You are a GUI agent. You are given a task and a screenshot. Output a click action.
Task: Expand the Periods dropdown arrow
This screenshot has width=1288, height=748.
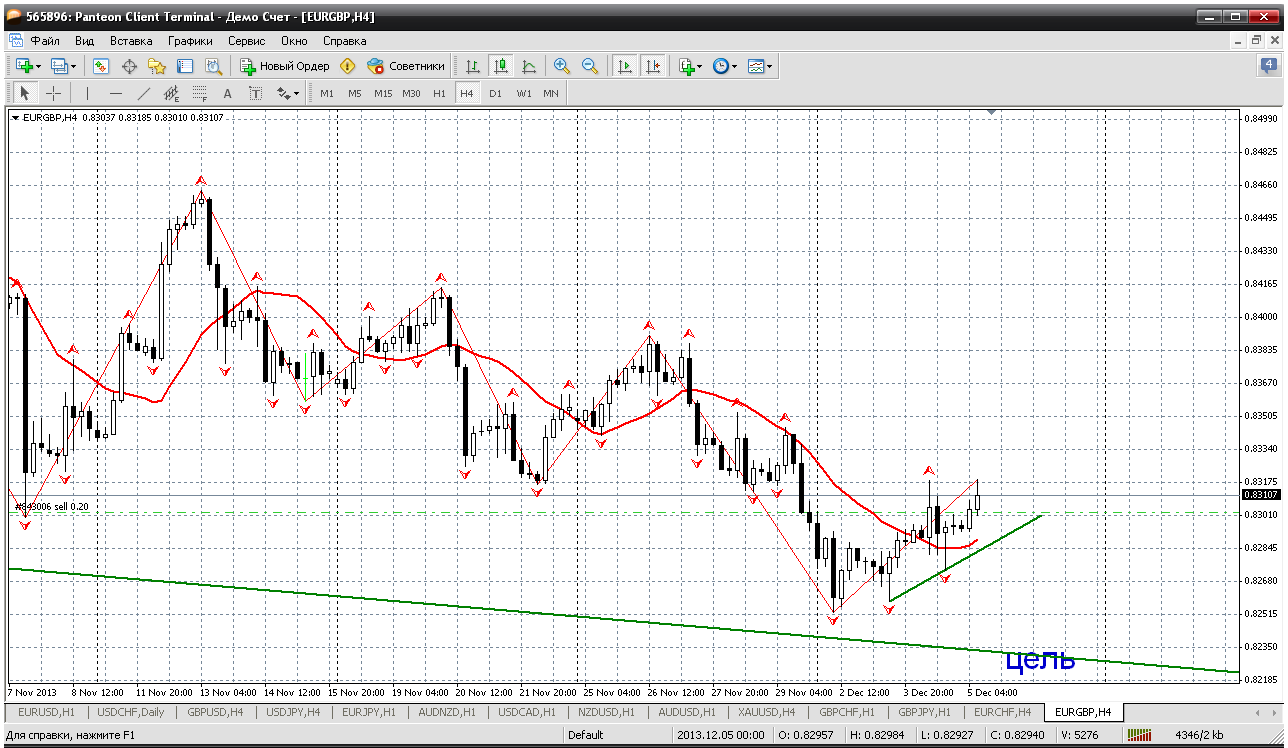(x=734, y=66)
